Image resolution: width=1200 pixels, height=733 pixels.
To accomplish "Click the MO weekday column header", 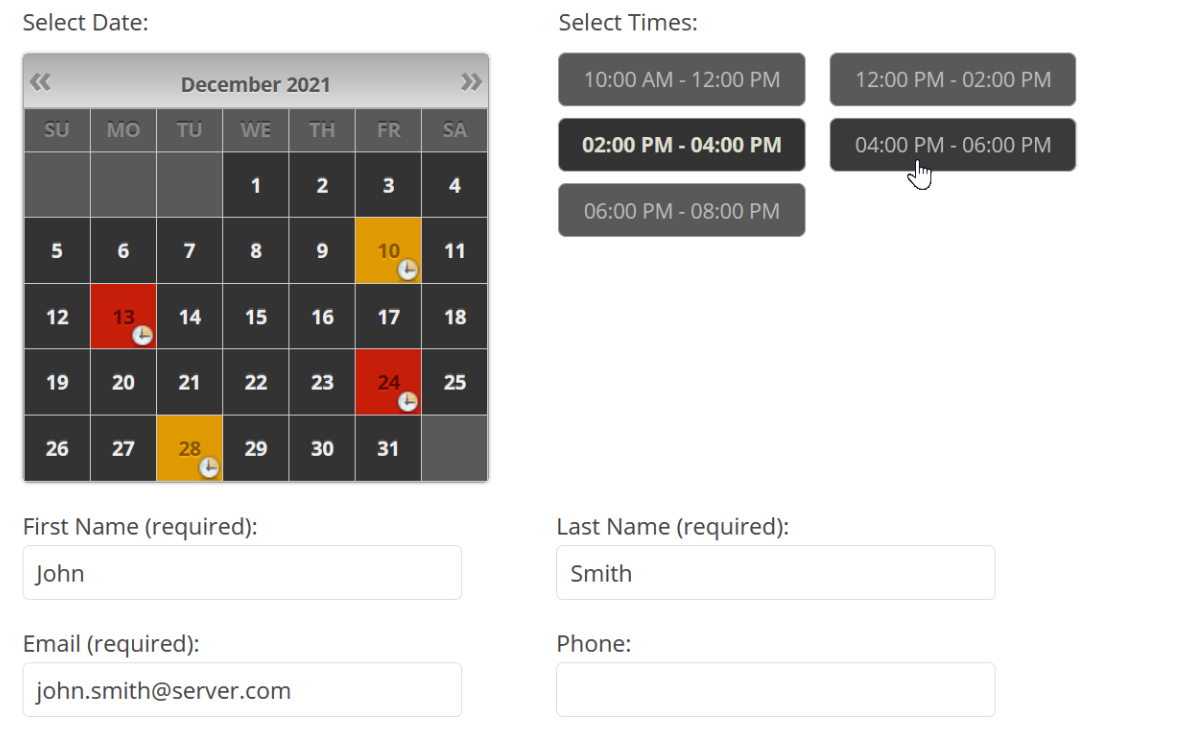I will click(x=123, y=129).
